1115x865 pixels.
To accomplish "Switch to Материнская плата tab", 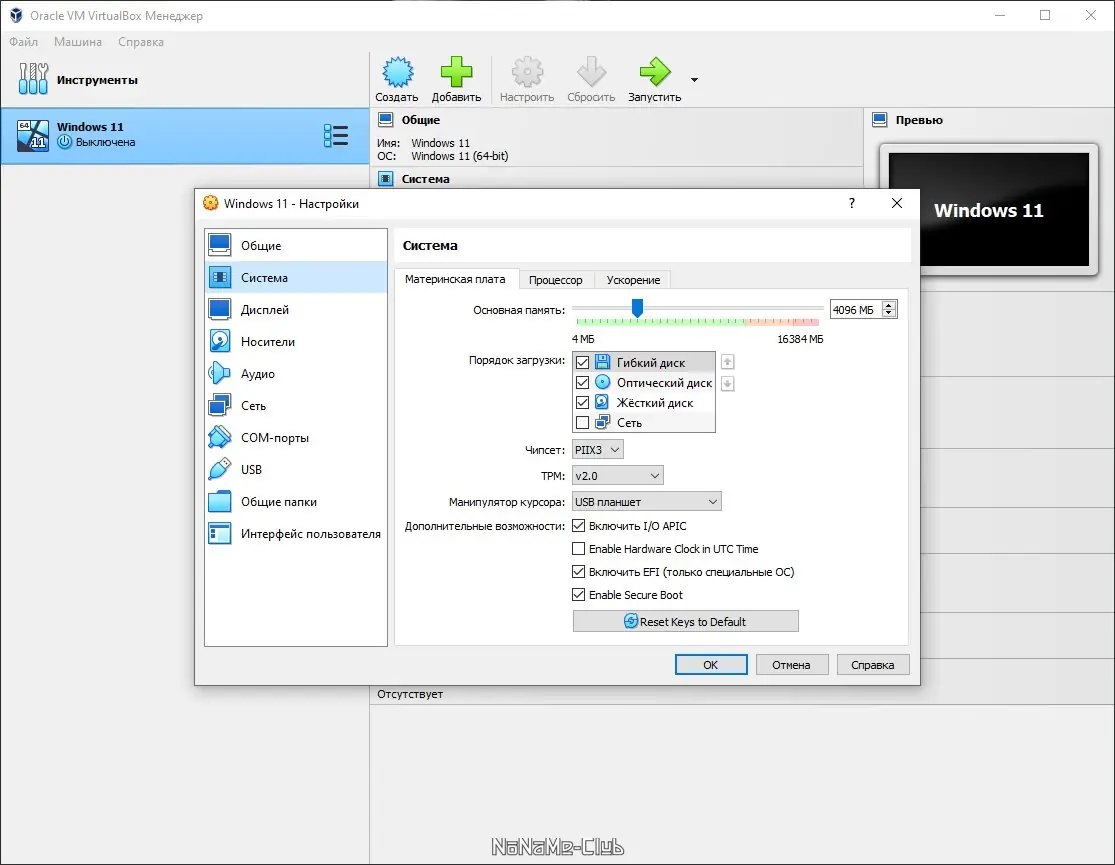I will (455, 279).
